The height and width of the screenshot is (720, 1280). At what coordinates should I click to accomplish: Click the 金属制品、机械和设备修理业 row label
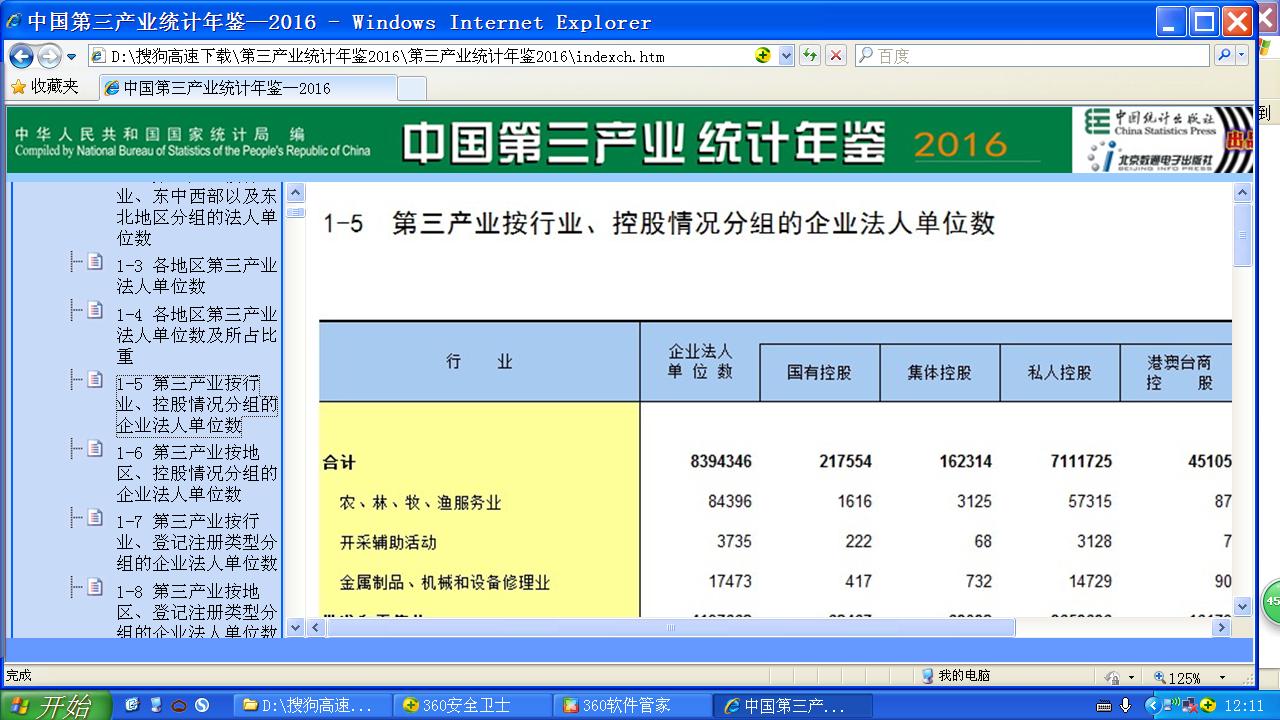[x=445, y=582]
